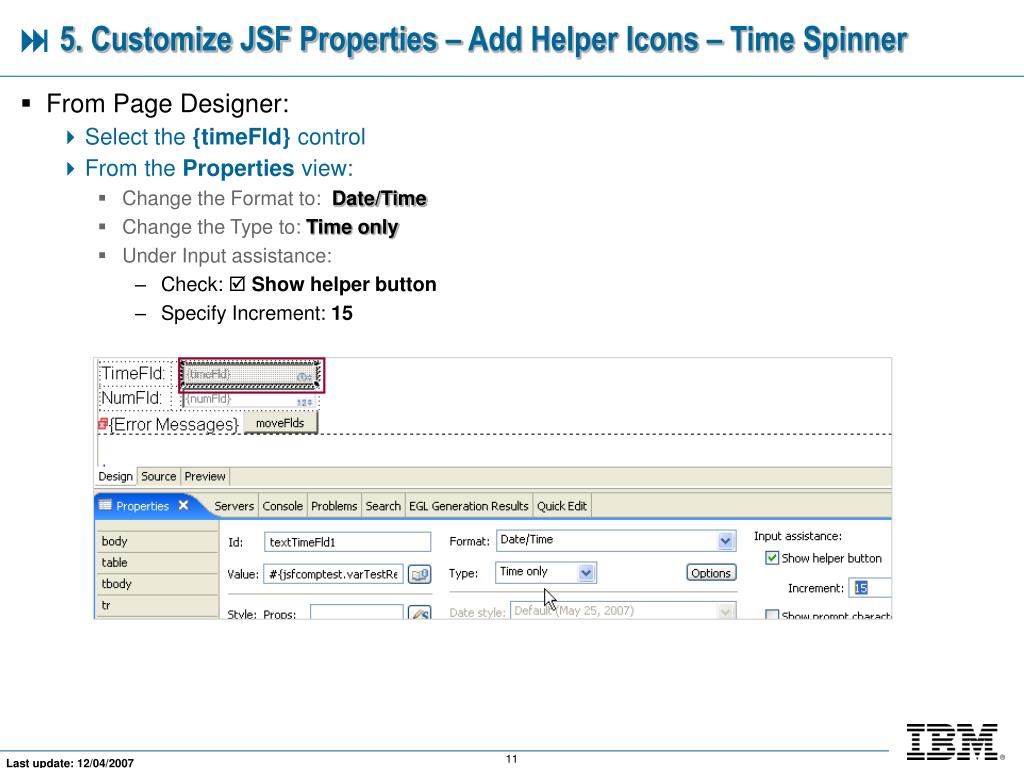The width and height of the screenshot is (1024, 768).
Task: Click the Increment field containing 15
Action: pos(870,588)
